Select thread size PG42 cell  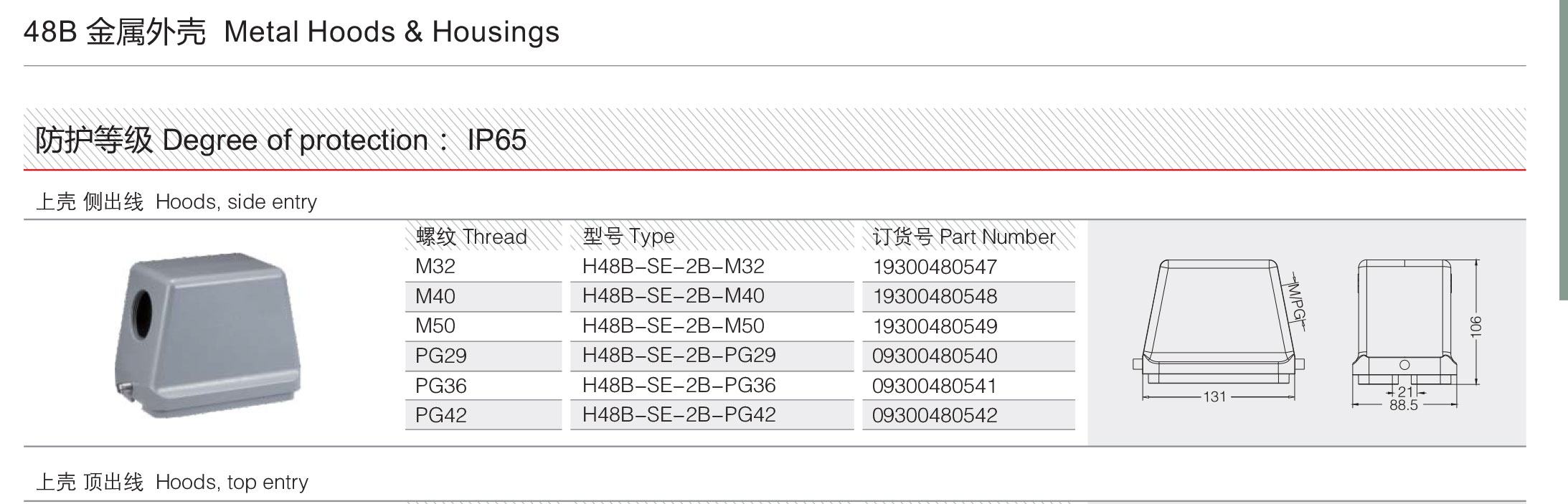pos(440,415)
